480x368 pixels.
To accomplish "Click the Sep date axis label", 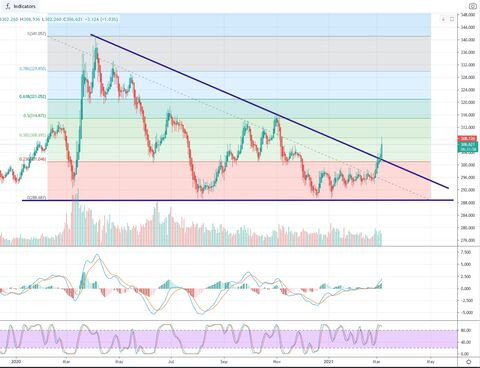I will [x=224, y=361].
